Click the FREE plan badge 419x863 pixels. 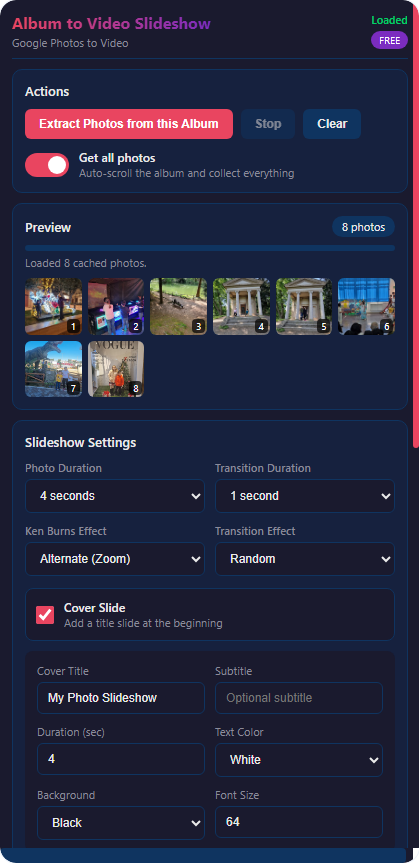pyautogui.click(x=389, y=40)
